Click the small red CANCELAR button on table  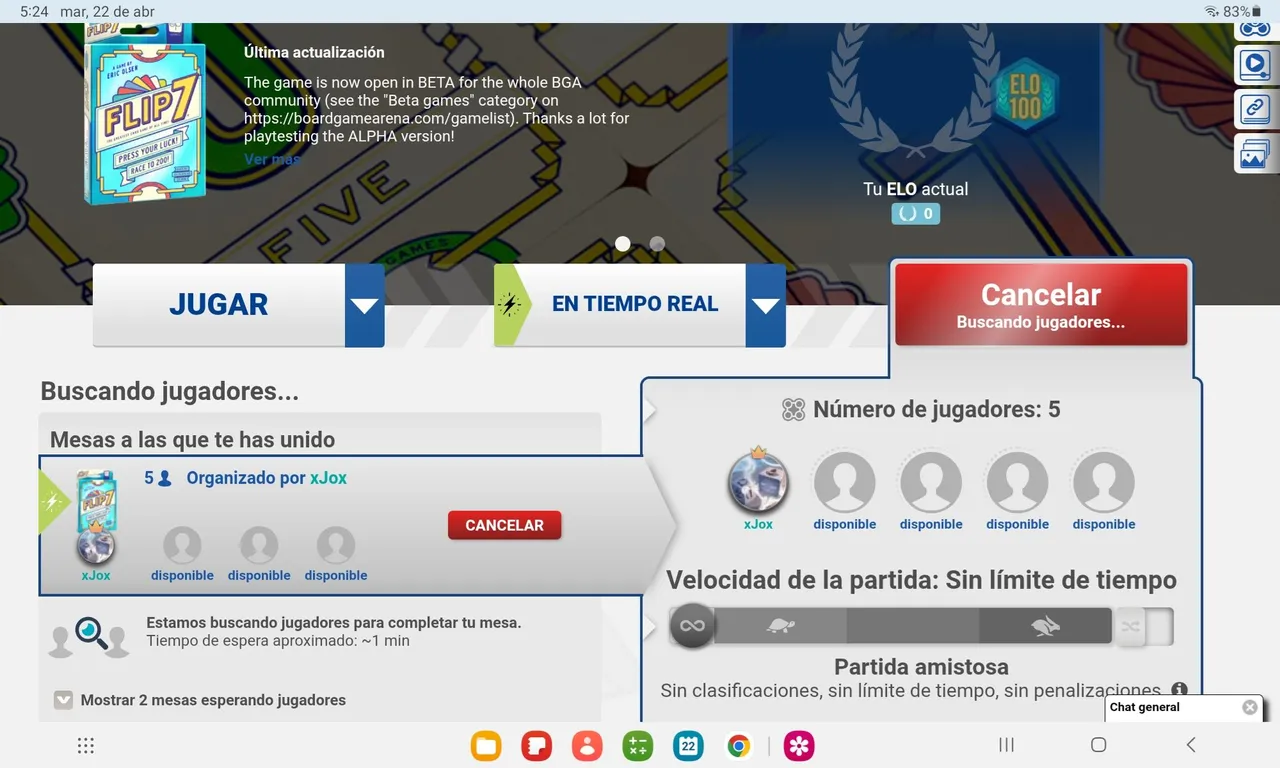coord(504,525)
